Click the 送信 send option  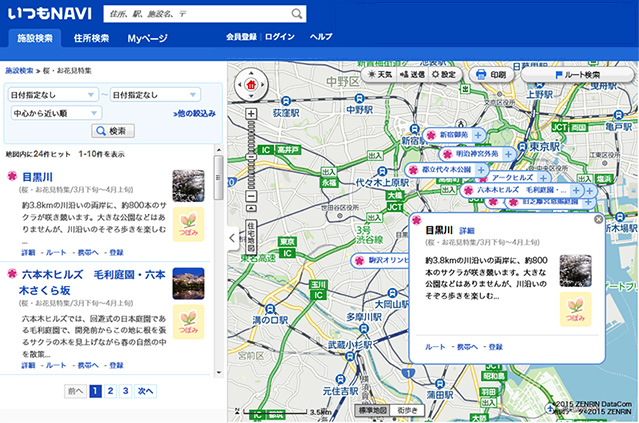click(412, 75)
